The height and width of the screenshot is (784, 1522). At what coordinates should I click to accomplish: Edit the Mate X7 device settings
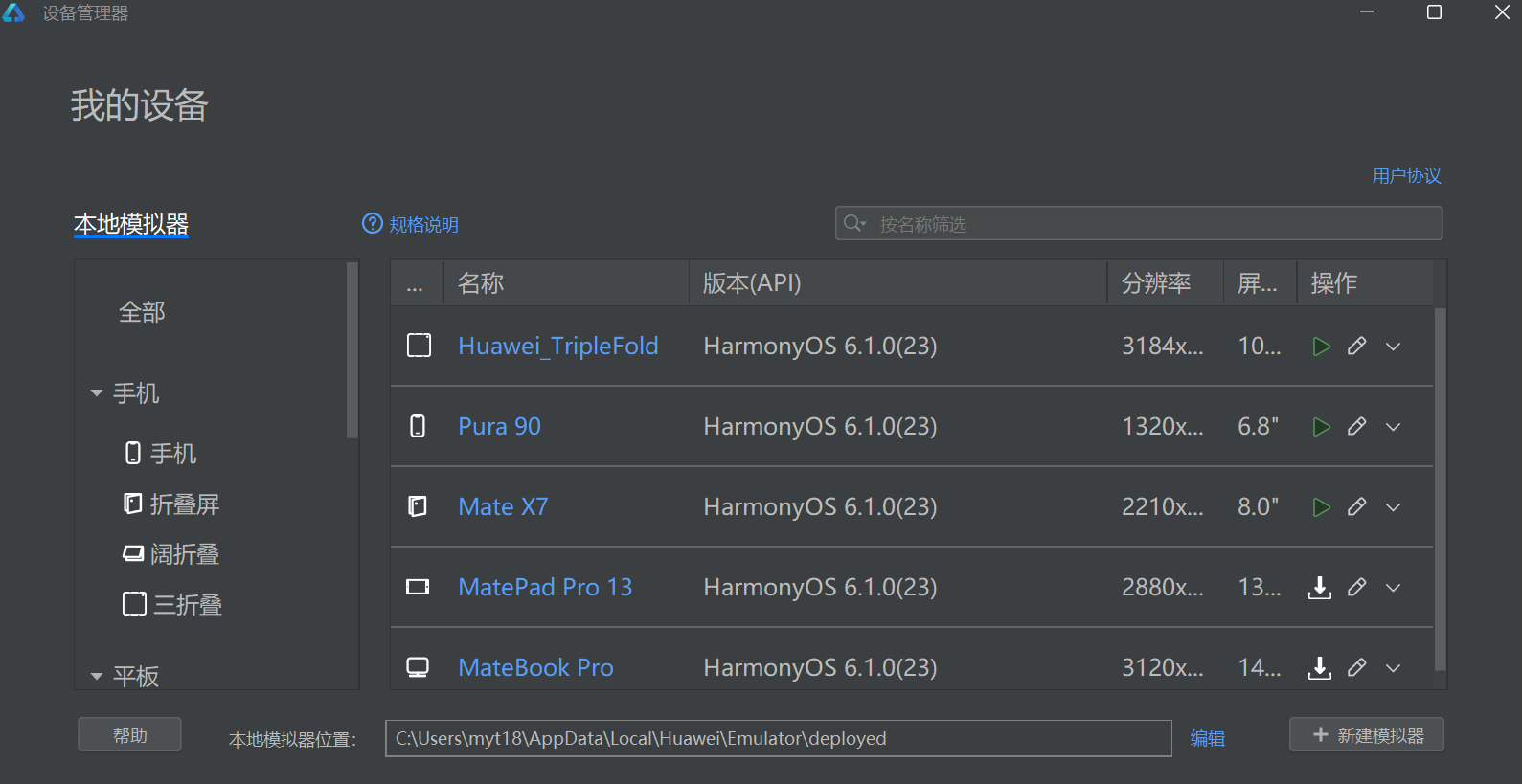(1356, 507)
